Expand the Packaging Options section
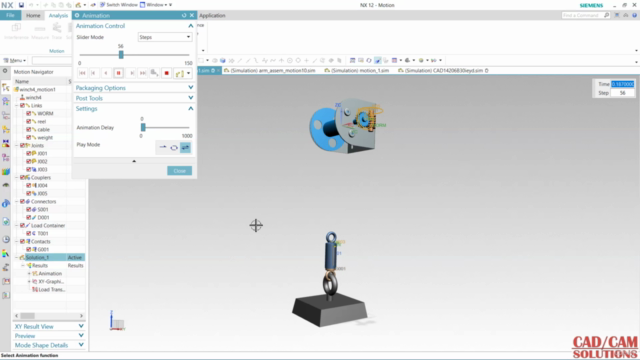The height and width of the screenshot is (360, 640). tap(191, 87)
